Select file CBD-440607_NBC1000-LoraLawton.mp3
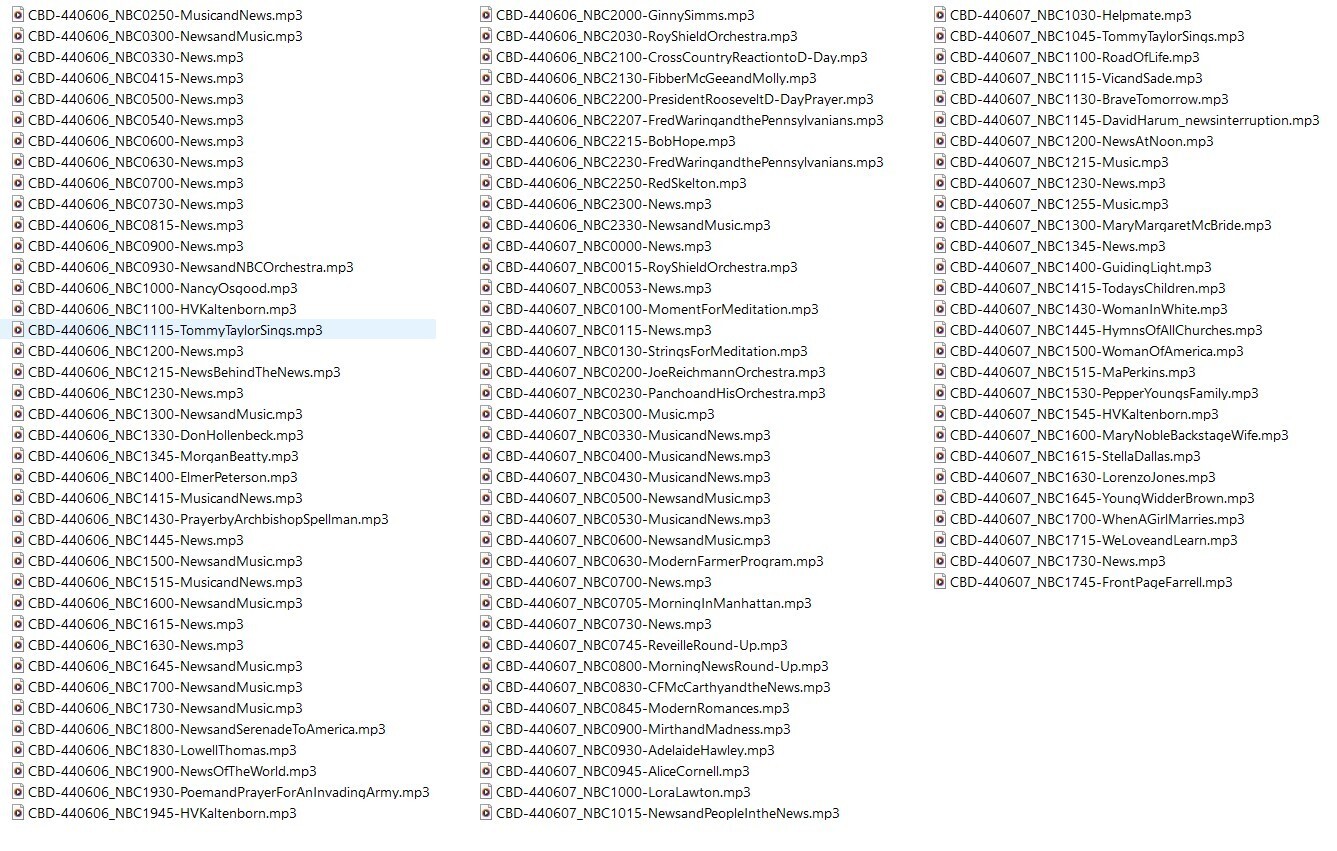This screenshot has width=1337, height=851. point(623,792)
